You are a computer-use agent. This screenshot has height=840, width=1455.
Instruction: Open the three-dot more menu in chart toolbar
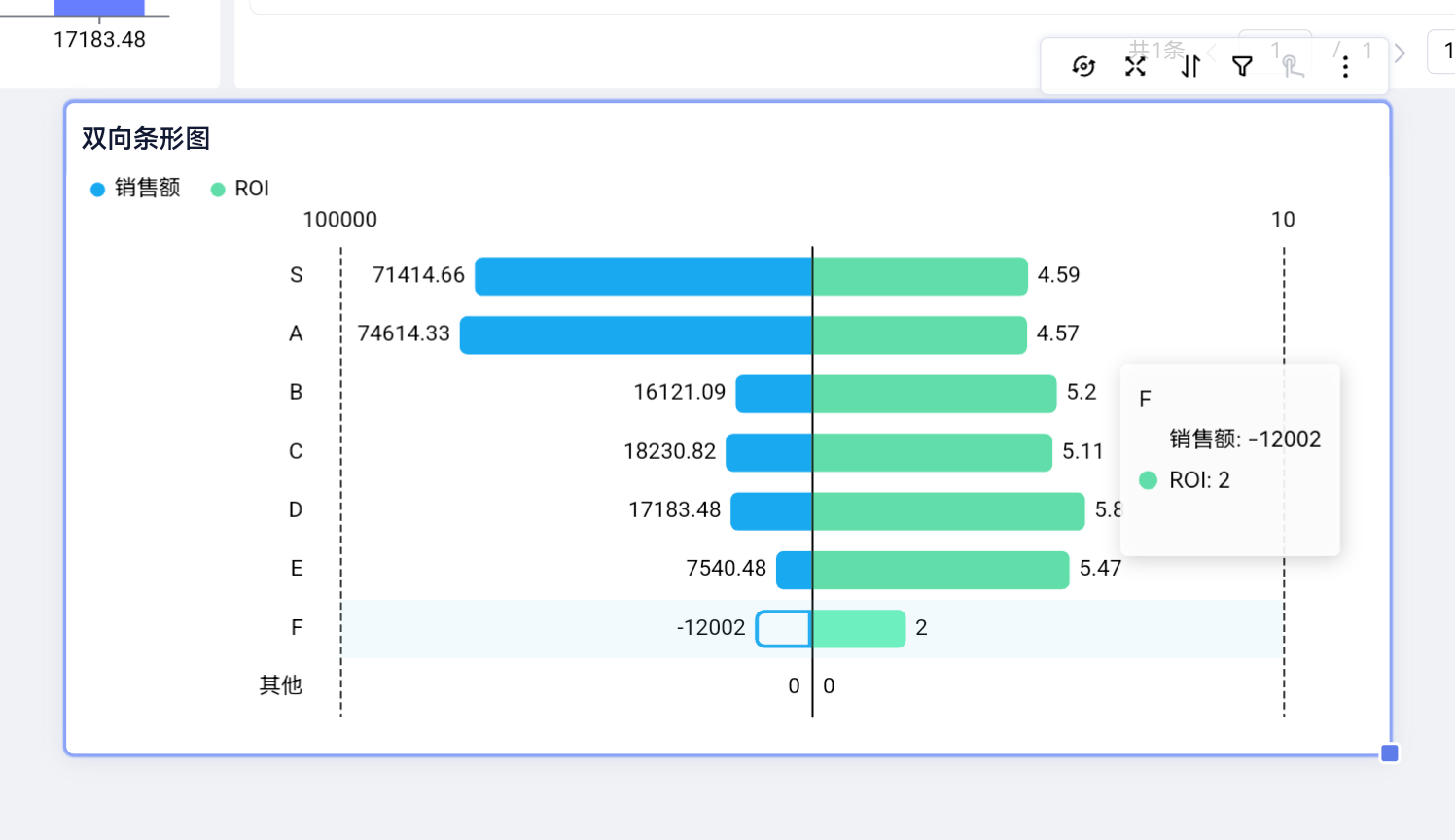(1345, 66)
